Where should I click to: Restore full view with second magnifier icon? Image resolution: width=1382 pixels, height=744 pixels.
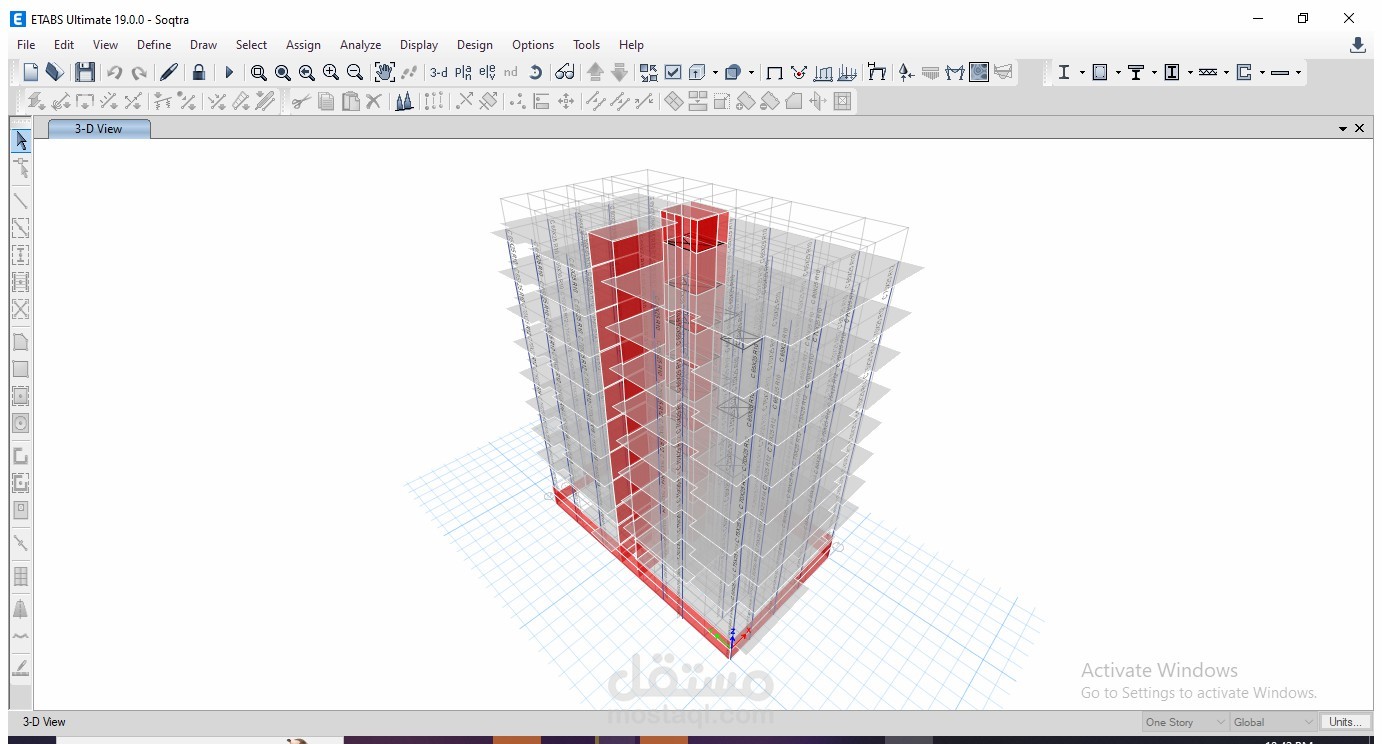(283, 72)
